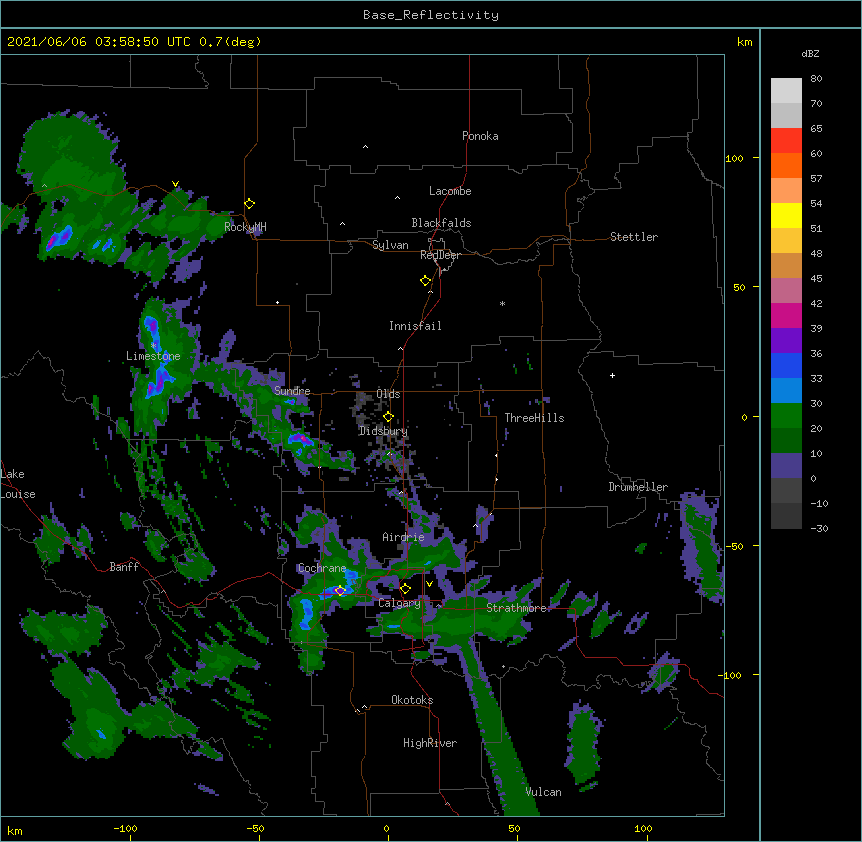
Task: Click the Drumheller label
Action: coord(638,487)
